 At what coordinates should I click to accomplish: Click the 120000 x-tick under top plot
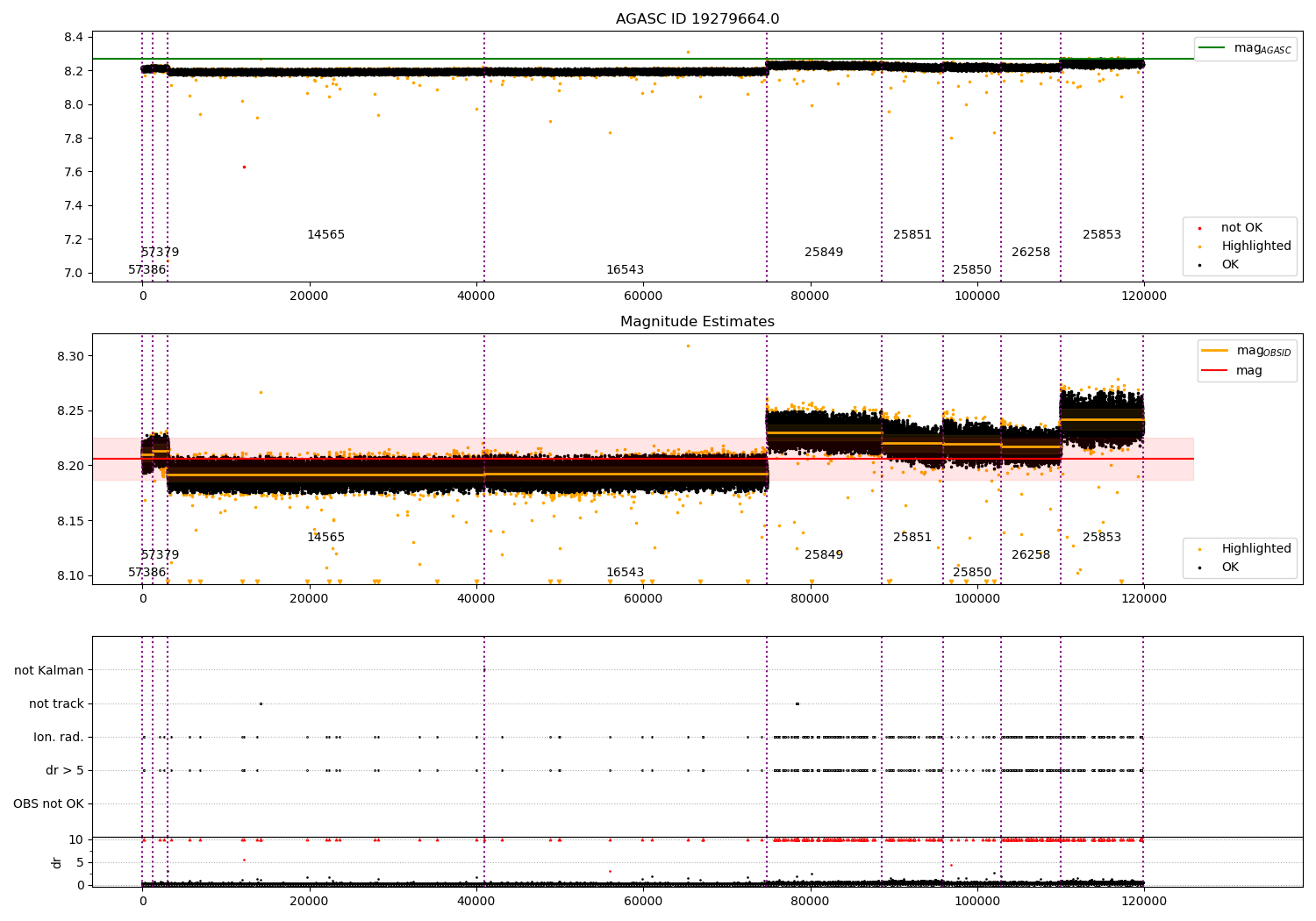point(1144,296)
